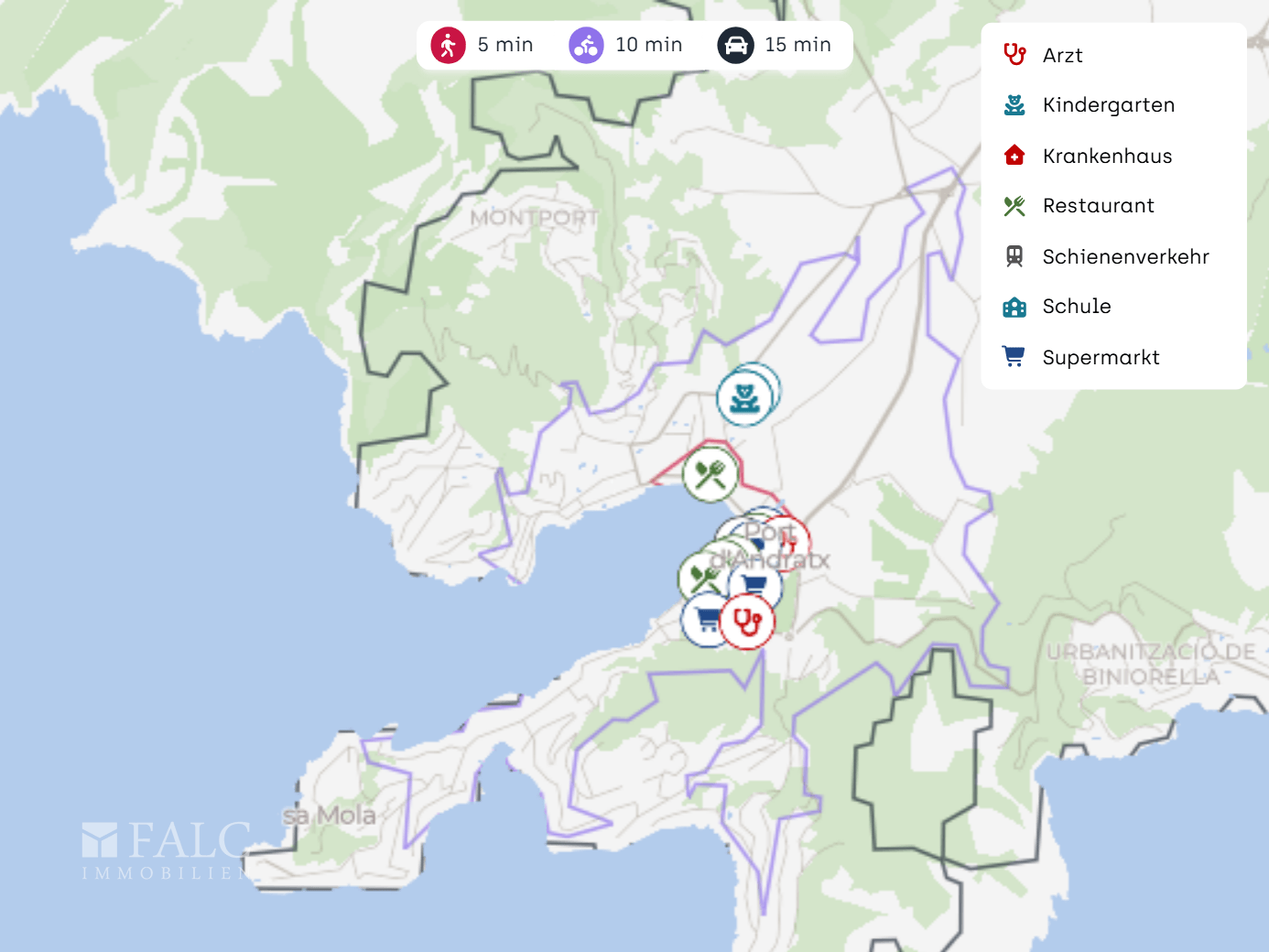Viewport: 1269px width, 952px height.
Task: Click the red doctor stethoscope map marker
Action: tap(747, 622)
